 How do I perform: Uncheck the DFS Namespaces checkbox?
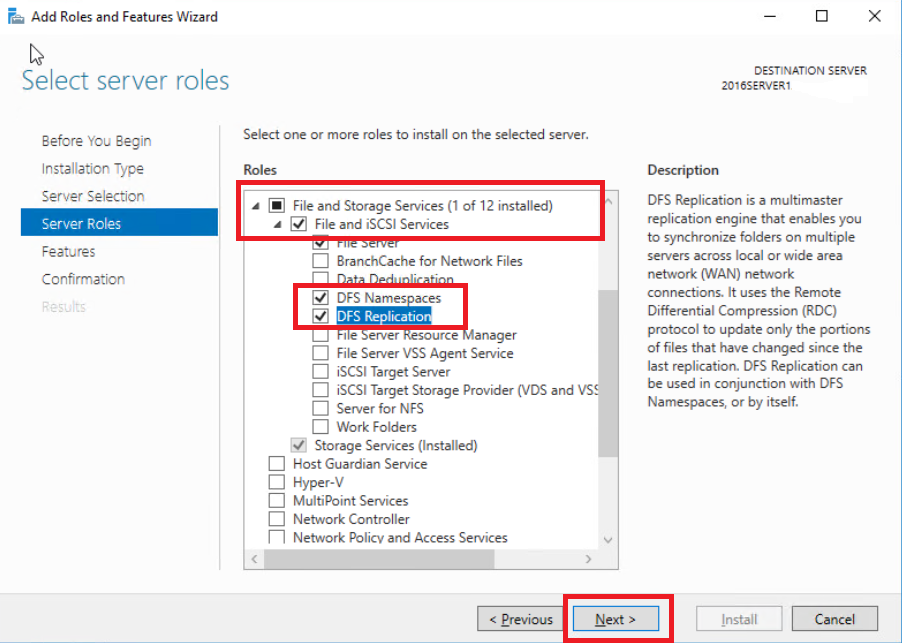point(320,297)
